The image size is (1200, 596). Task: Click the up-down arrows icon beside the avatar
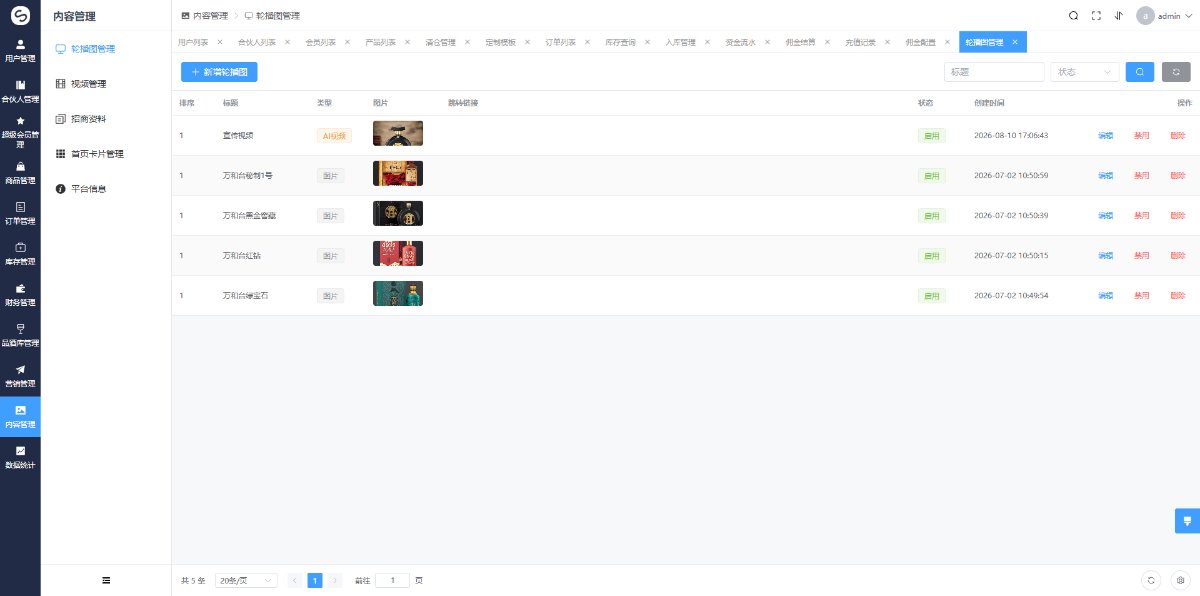(x=1118, y=15)
